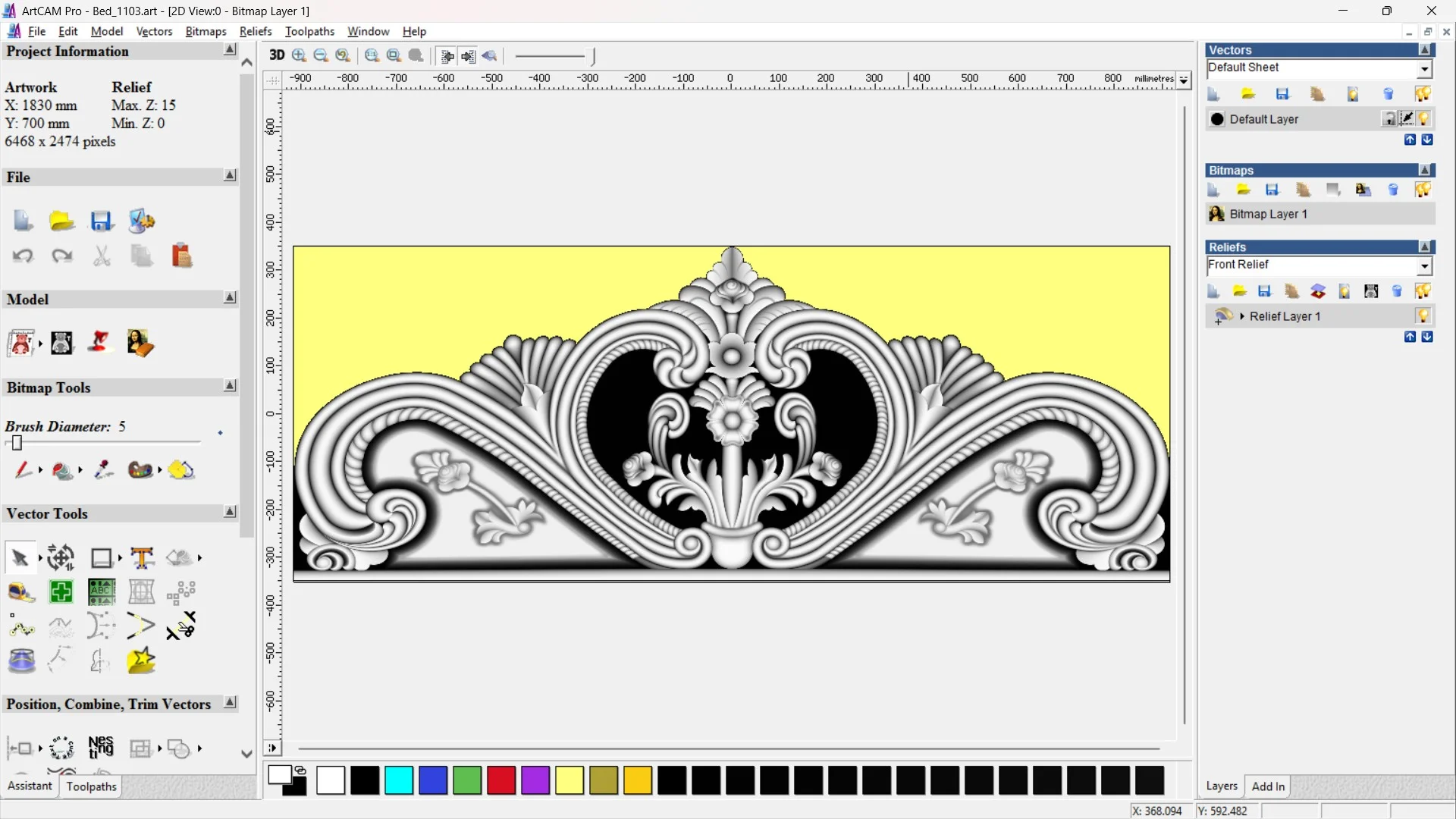Click the Flood fill bitmap tool
1456x819 pixels.
(62, 470)
